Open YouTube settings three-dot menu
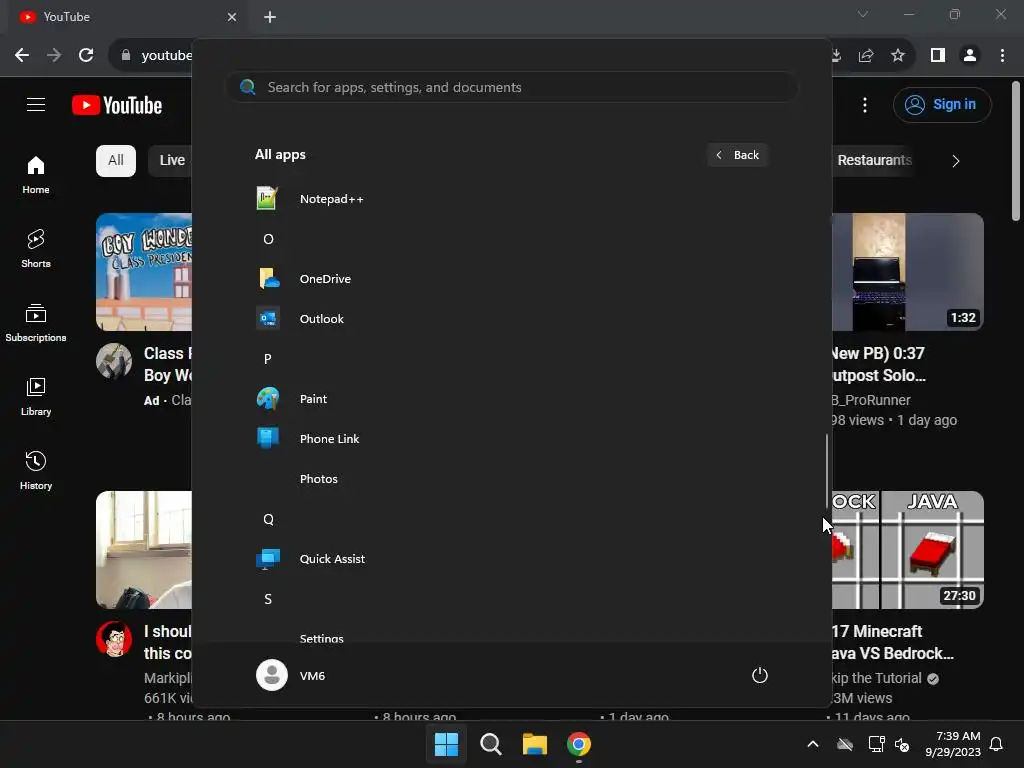1024x768 pixels. coord(865,104)
